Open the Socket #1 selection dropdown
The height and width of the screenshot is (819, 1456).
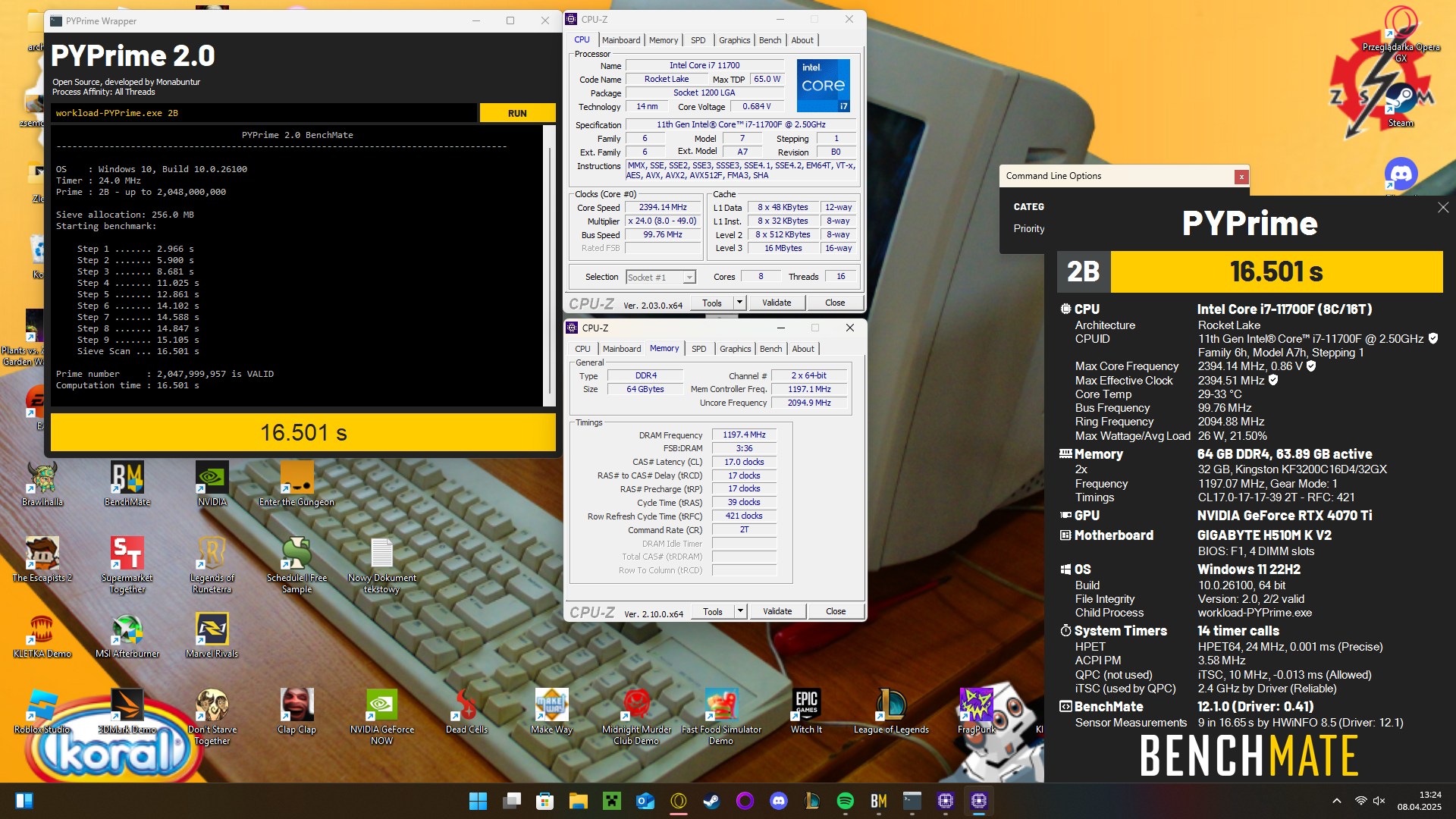point(660,278)
